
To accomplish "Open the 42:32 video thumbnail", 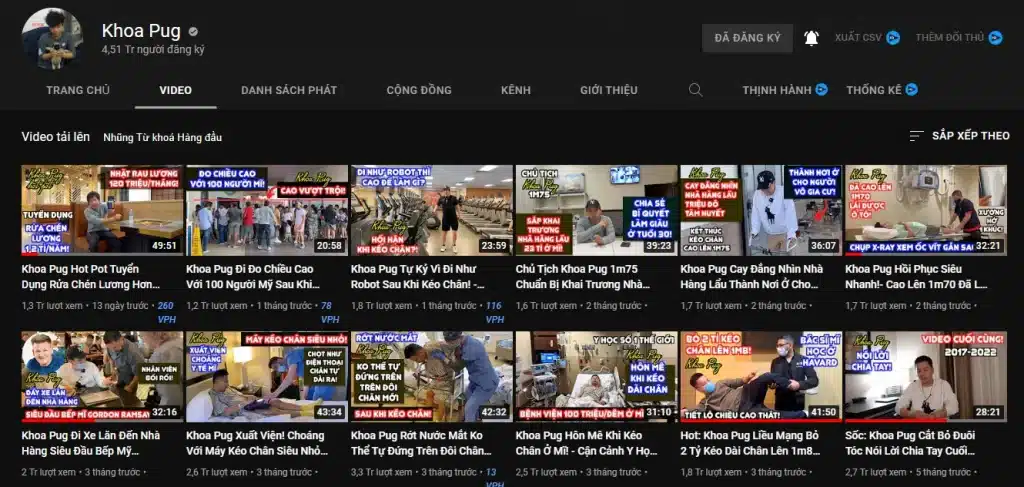I will click(432, 377).
